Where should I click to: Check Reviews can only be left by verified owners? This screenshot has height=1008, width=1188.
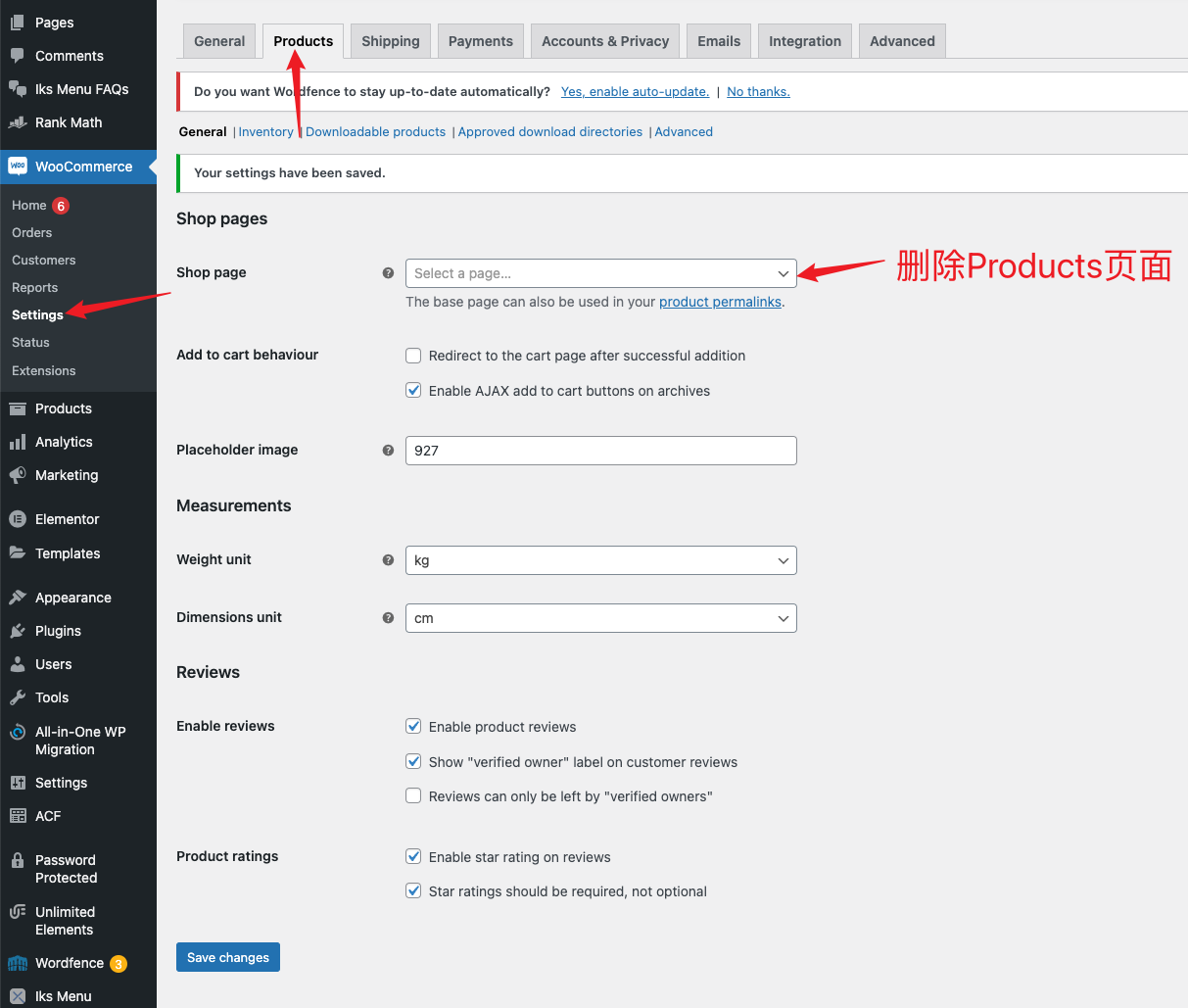click(413, 795)
